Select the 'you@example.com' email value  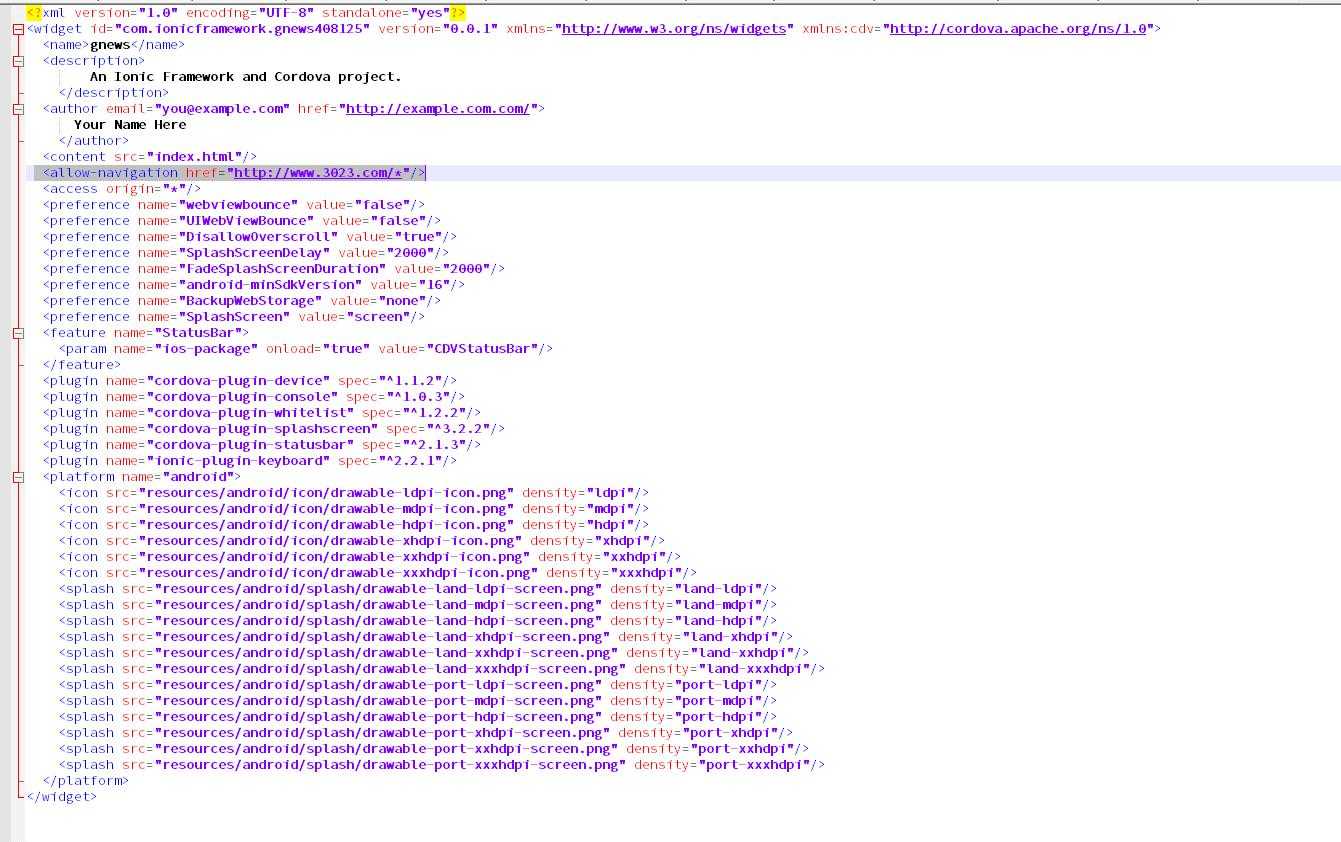coord(222,109)
